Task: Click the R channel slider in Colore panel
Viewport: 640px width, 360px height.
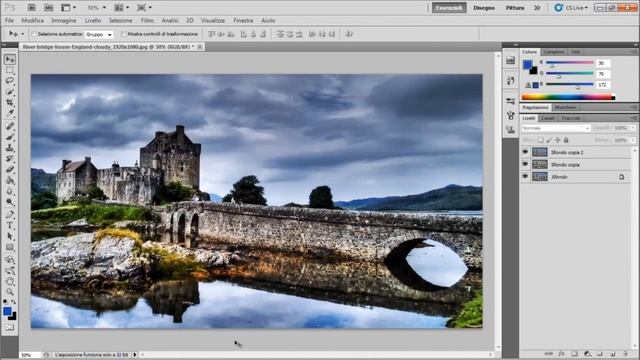Action: 569,63
